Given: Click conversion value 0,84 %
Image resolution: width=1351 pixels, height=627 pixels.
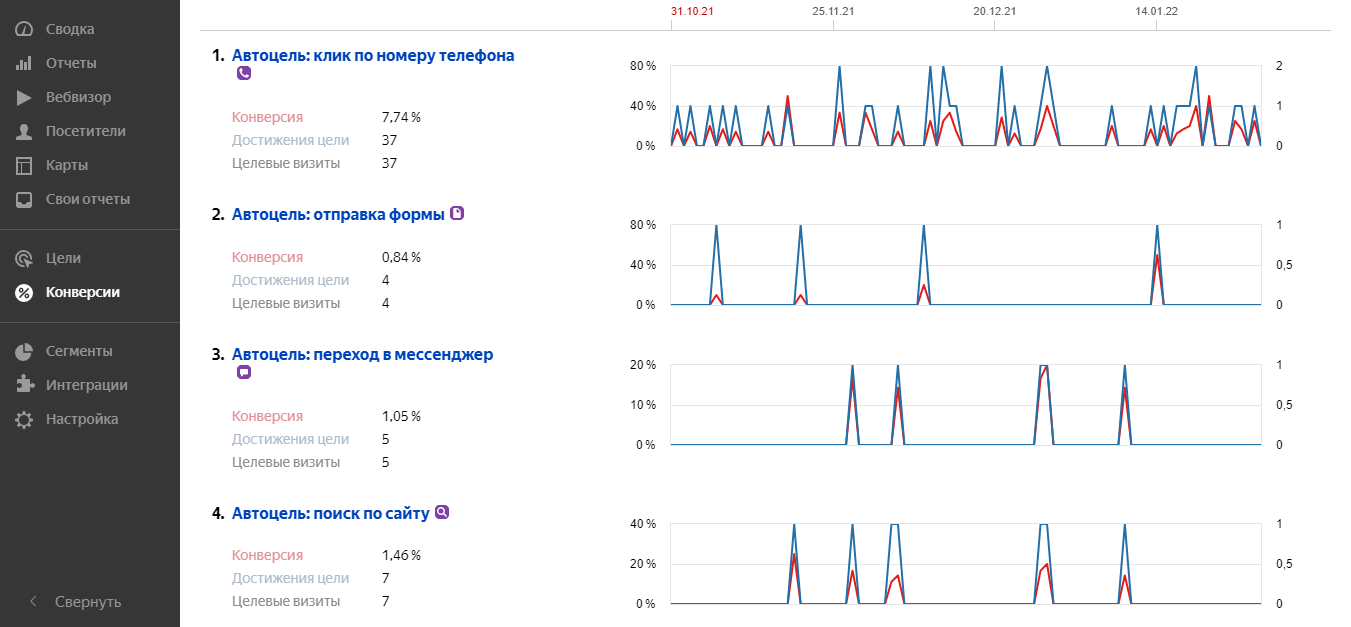Looking at the screenshot, I should 402,257.
